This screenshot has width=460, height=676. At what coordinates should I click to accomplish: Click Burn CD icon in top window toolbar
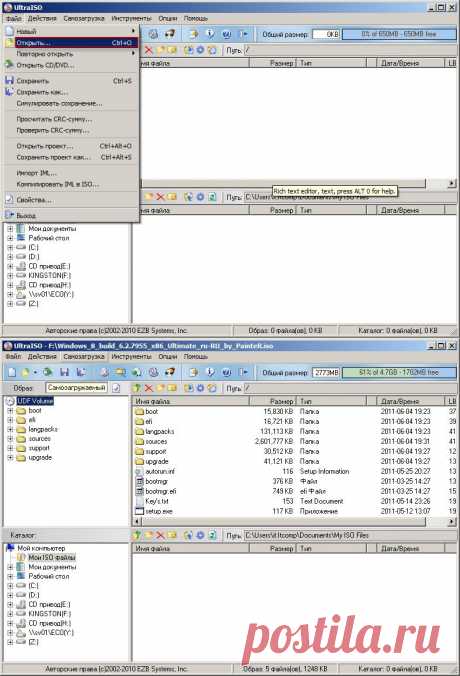[153, 34]
